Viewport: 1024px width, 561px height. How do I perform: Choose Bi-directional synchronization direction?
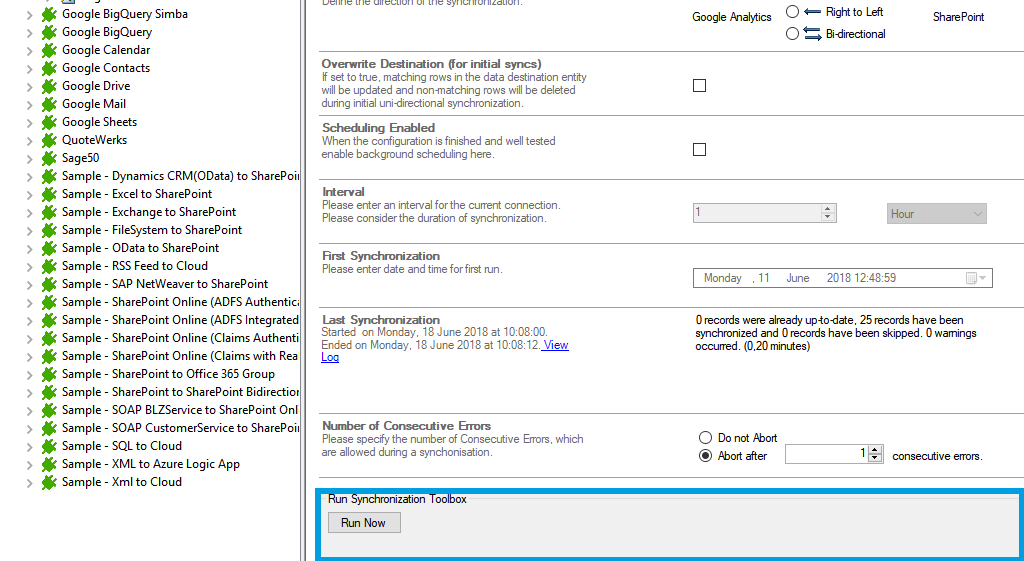(792, 33)
